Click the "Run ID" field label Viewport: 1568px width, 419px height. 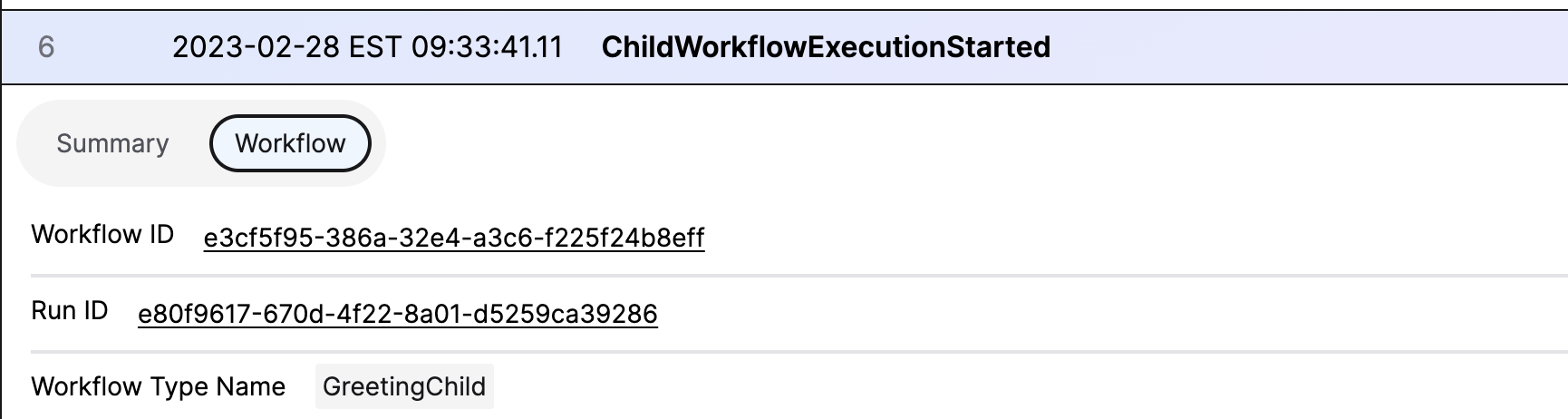70,311
